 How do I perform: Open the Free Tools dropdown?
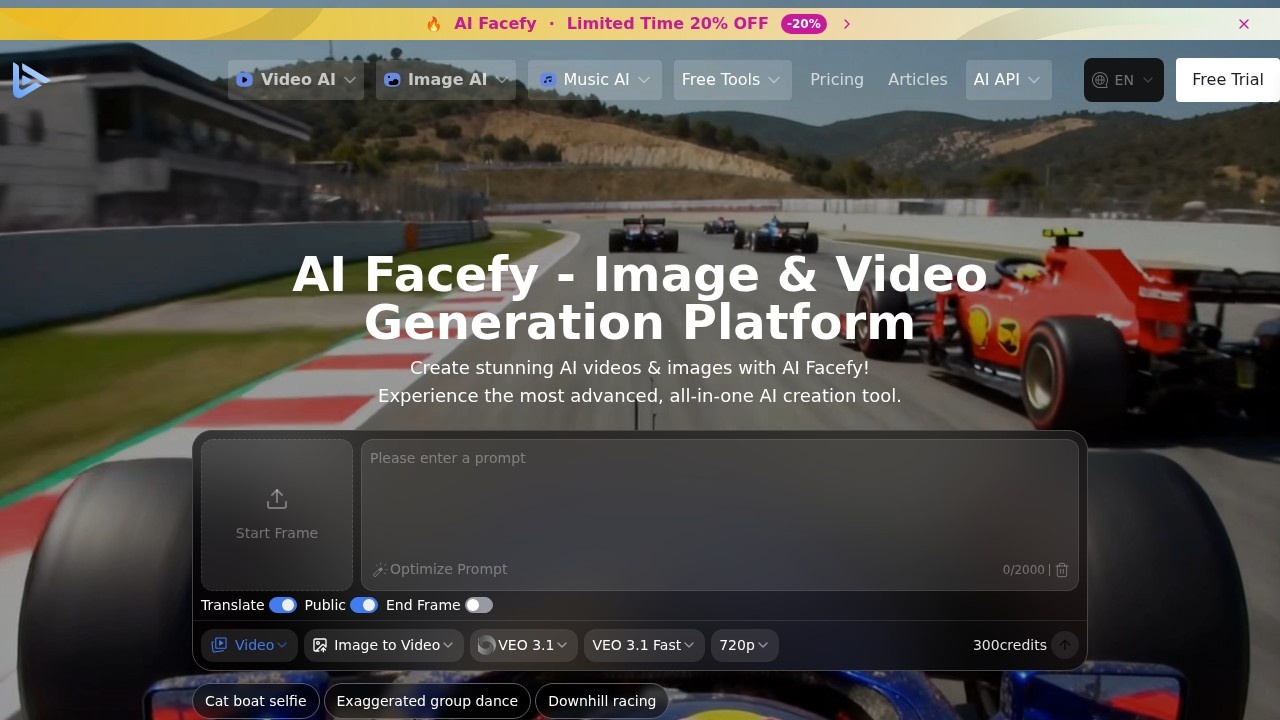[x=733, y=80]
